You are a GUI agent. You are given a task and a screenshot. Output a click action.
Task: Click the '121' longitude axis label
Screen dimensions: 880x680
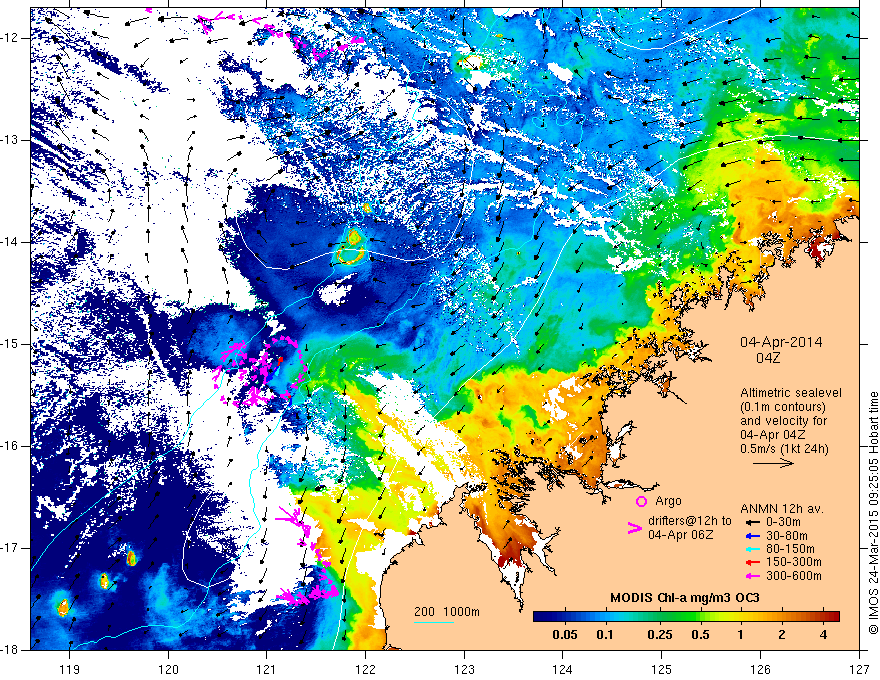tap(267, 669)
